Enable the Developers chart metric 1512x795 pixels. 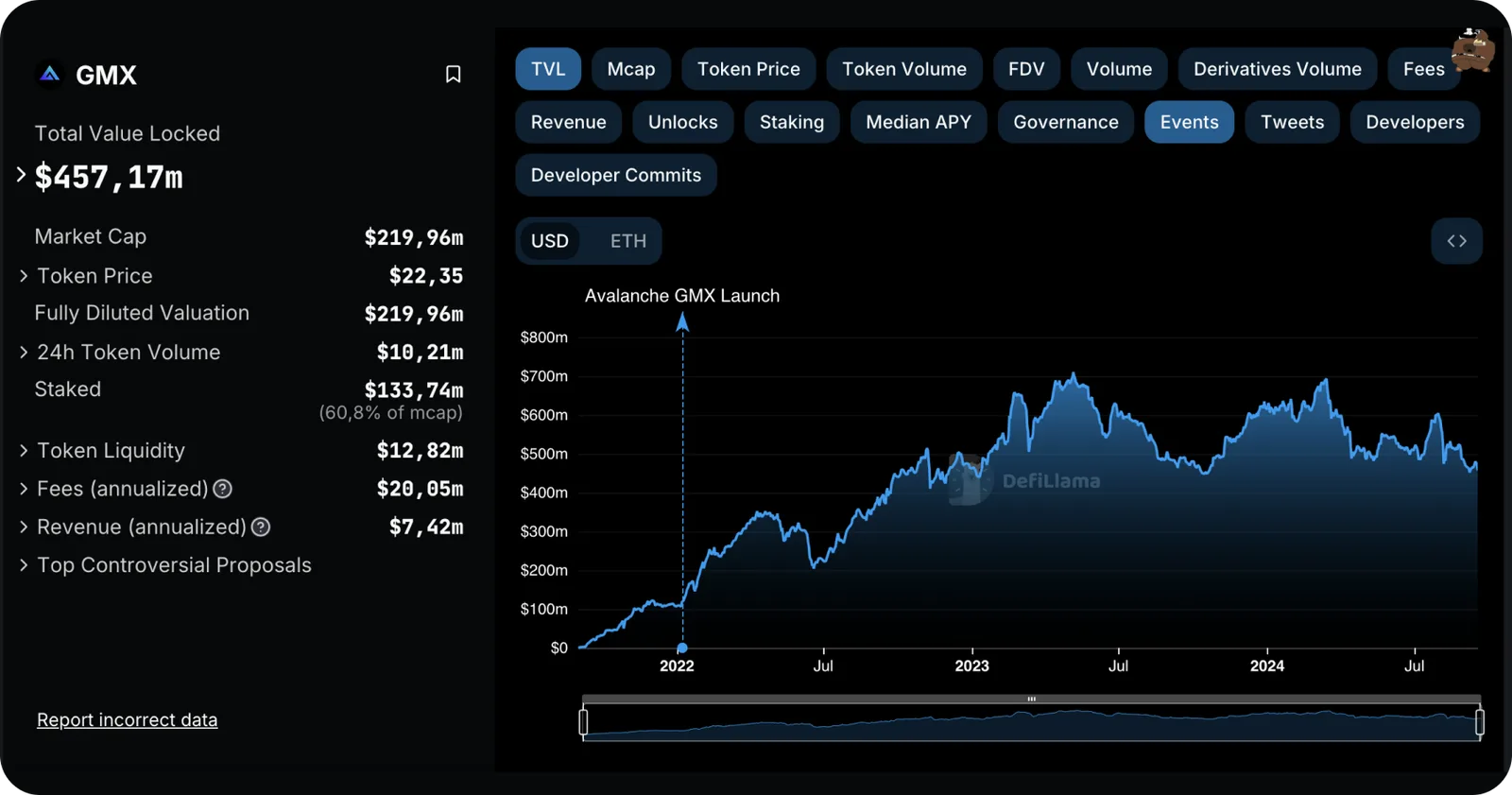click(x=1415, y=122)
